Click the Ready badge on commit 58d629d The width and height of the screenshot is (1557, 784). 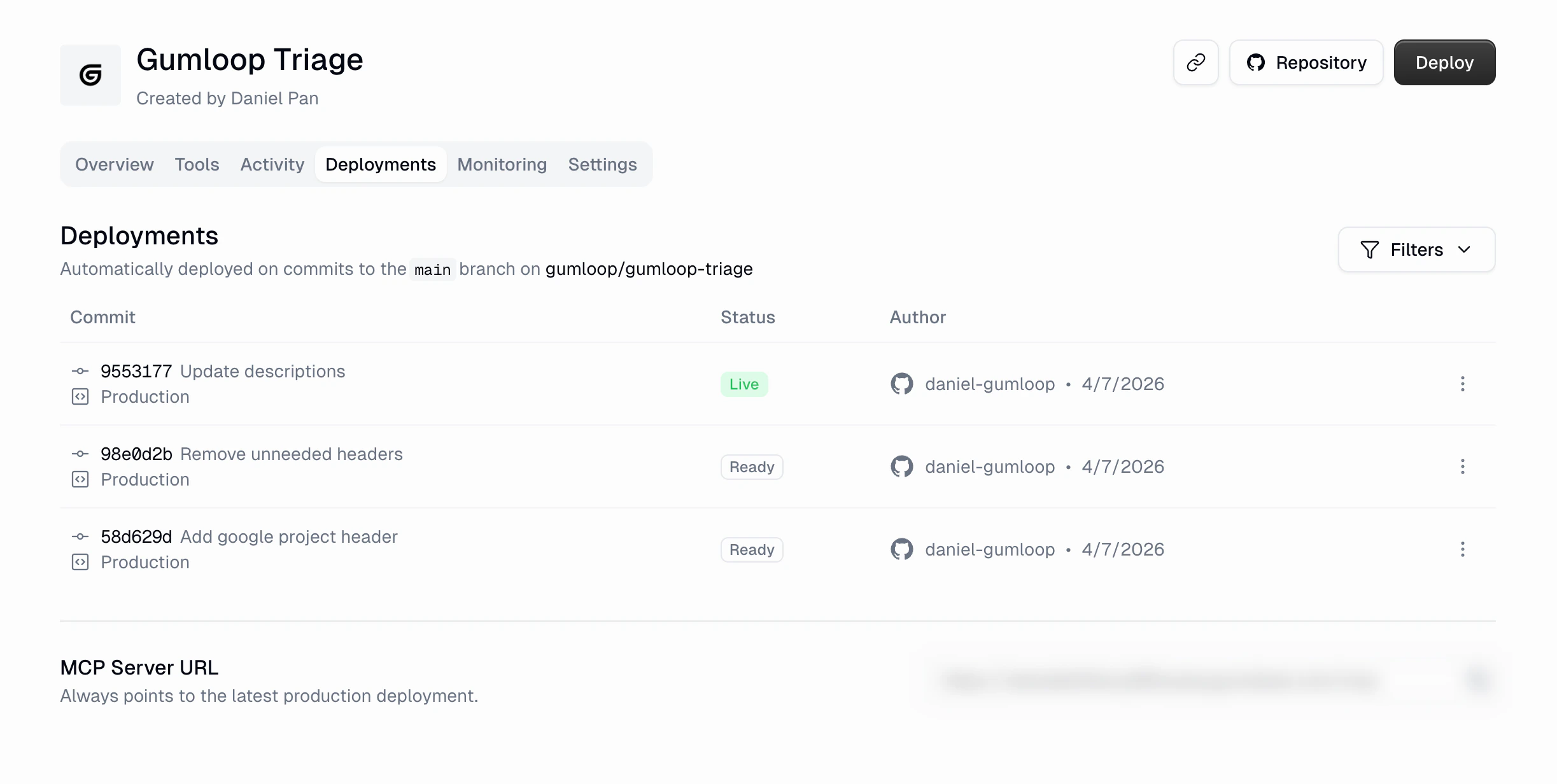coord(751,549)
